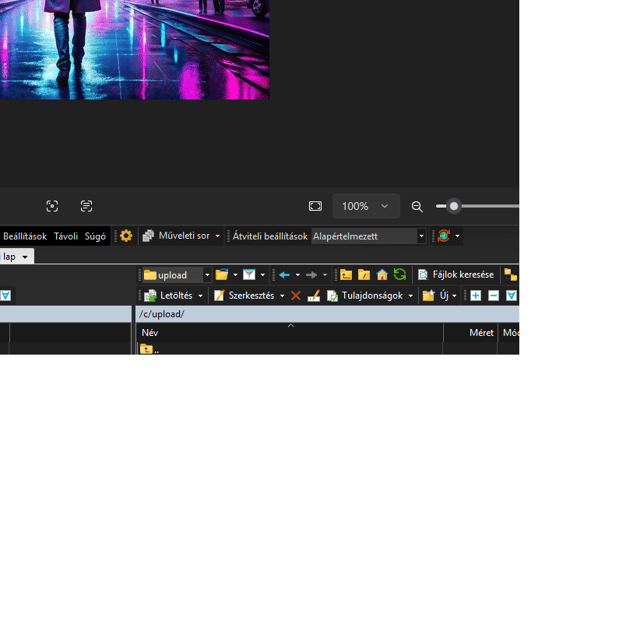Click the scan text icon in photo viewer
This screenshot has width=640, height=640.
pos(86,206)
